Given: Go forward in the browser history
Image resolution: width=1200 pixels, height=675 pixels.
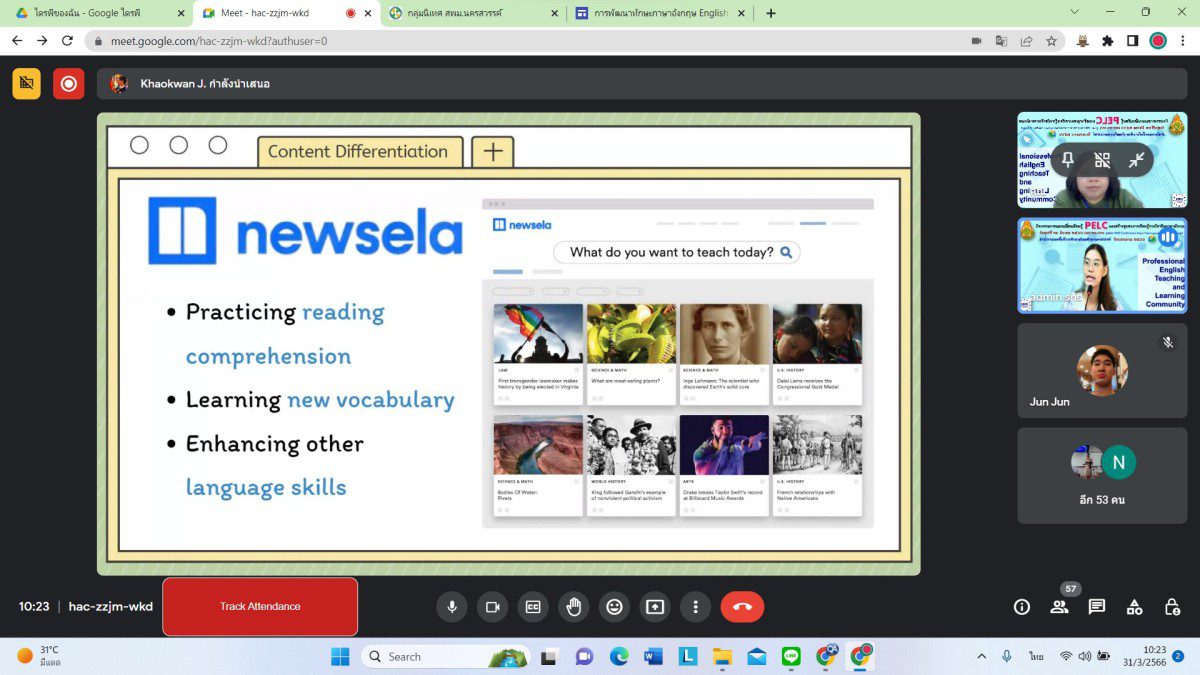Looking at the screenshot, I should [42, 41].
